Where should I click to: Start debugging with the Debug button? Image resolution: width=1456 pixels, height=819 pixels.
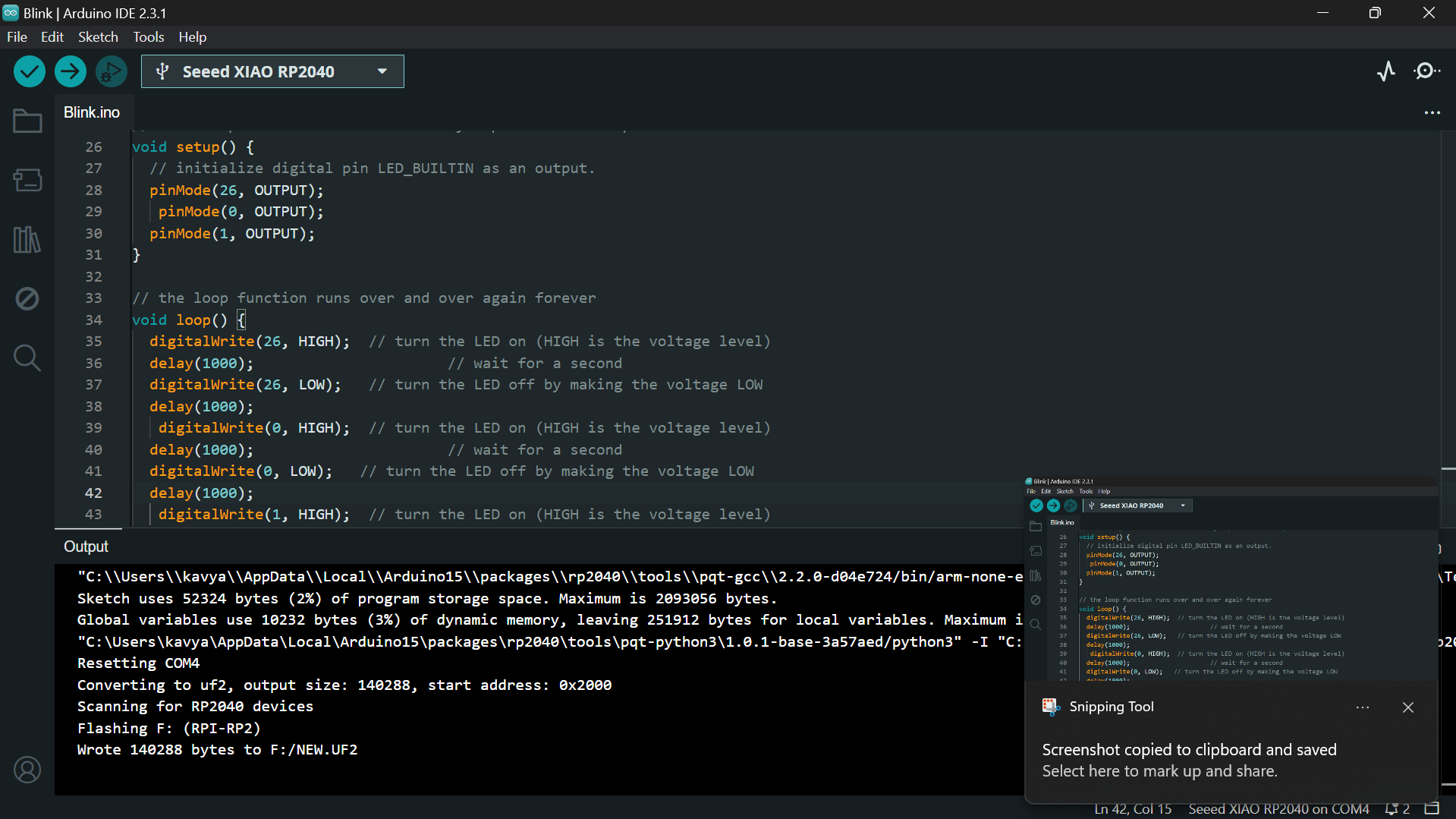112,71
